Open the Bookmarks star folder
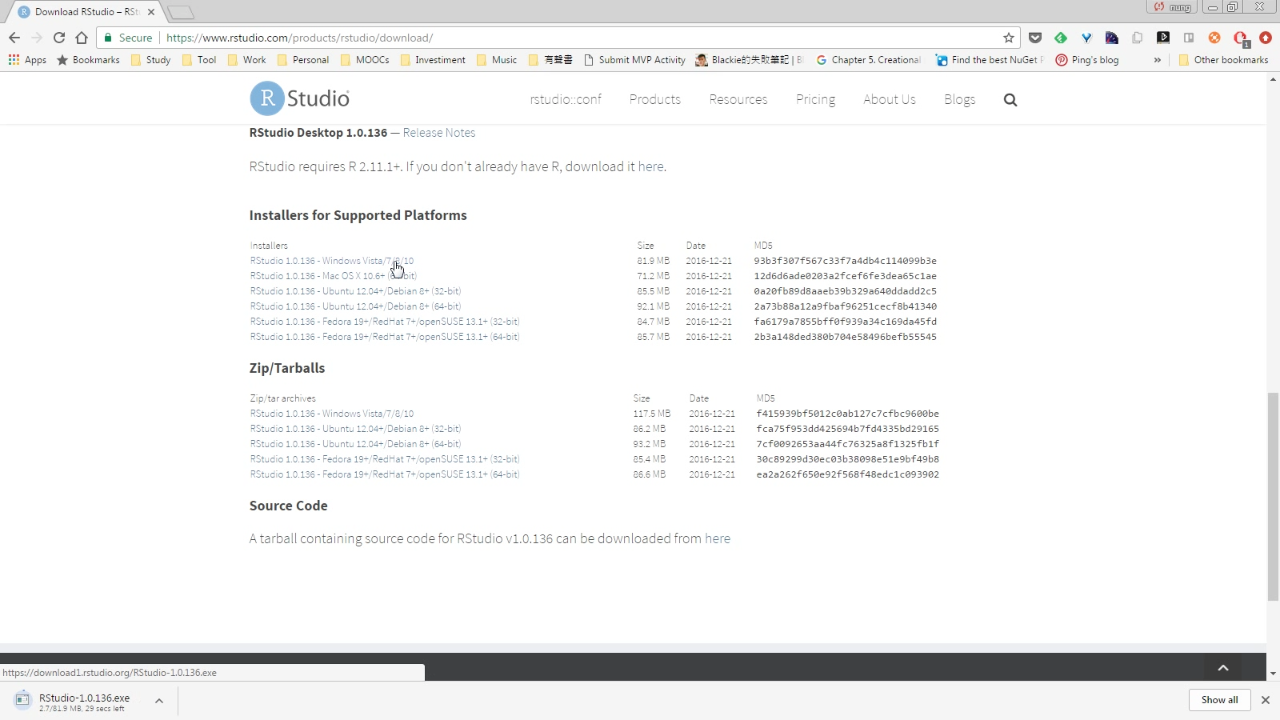The width and height of the screenshot is (1280, 720). point(88,60)
